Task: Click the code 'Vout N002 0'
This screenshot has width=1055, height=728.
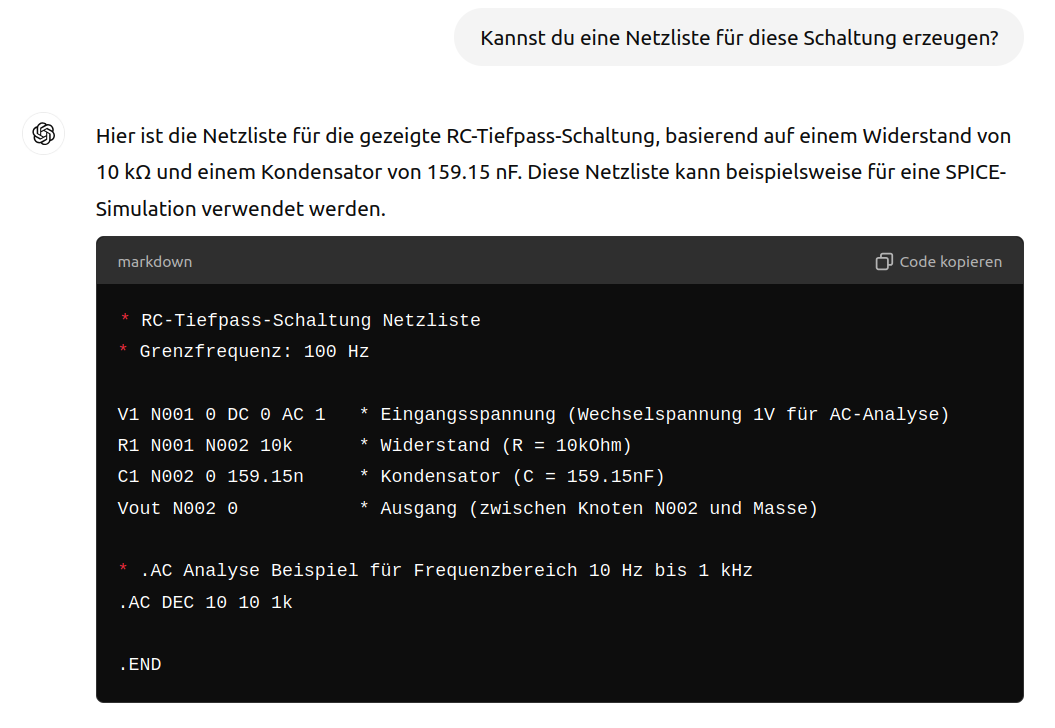Action: pyautogui.click(x=178, y=508)
